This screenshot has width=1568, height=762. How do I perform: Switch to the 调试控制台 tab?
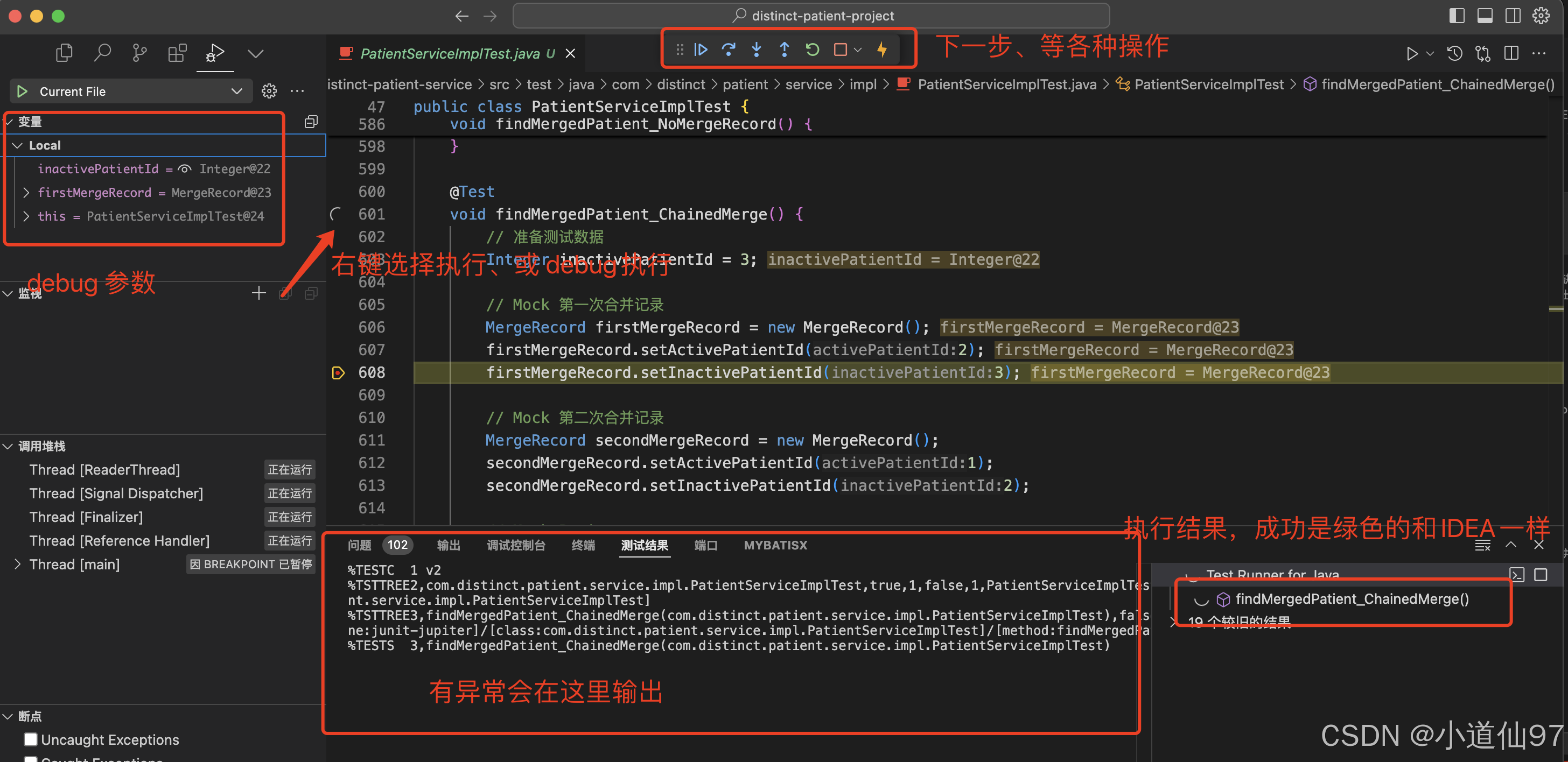pyautogui.click(x=515, y=545)
